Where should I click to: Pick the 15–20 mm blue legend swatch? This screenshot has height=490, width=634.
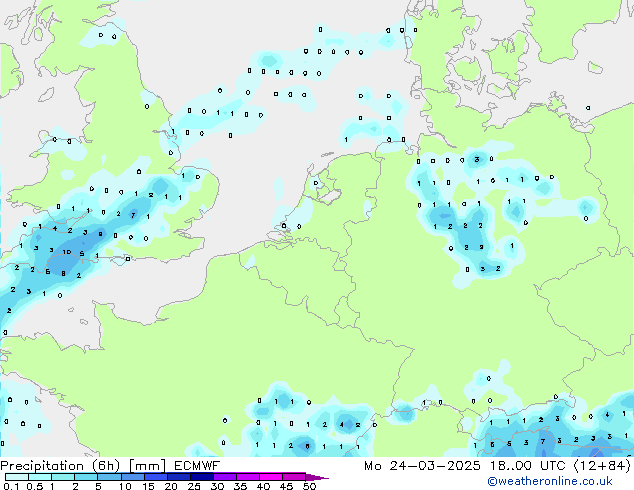(x=155, y=477)
